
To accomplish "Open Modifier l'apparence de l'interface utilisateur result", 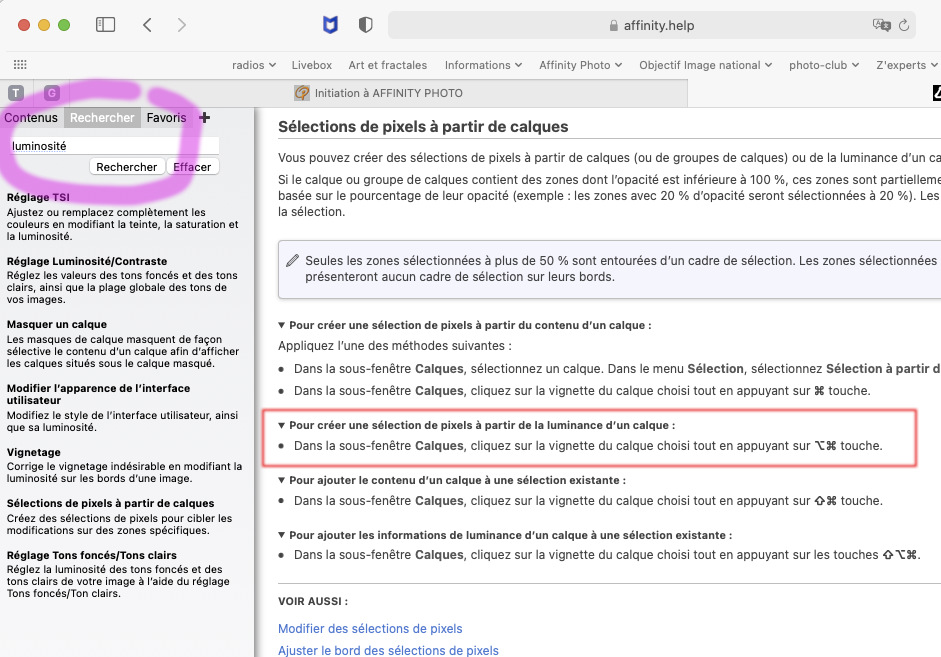I will (x=98, y=394).
